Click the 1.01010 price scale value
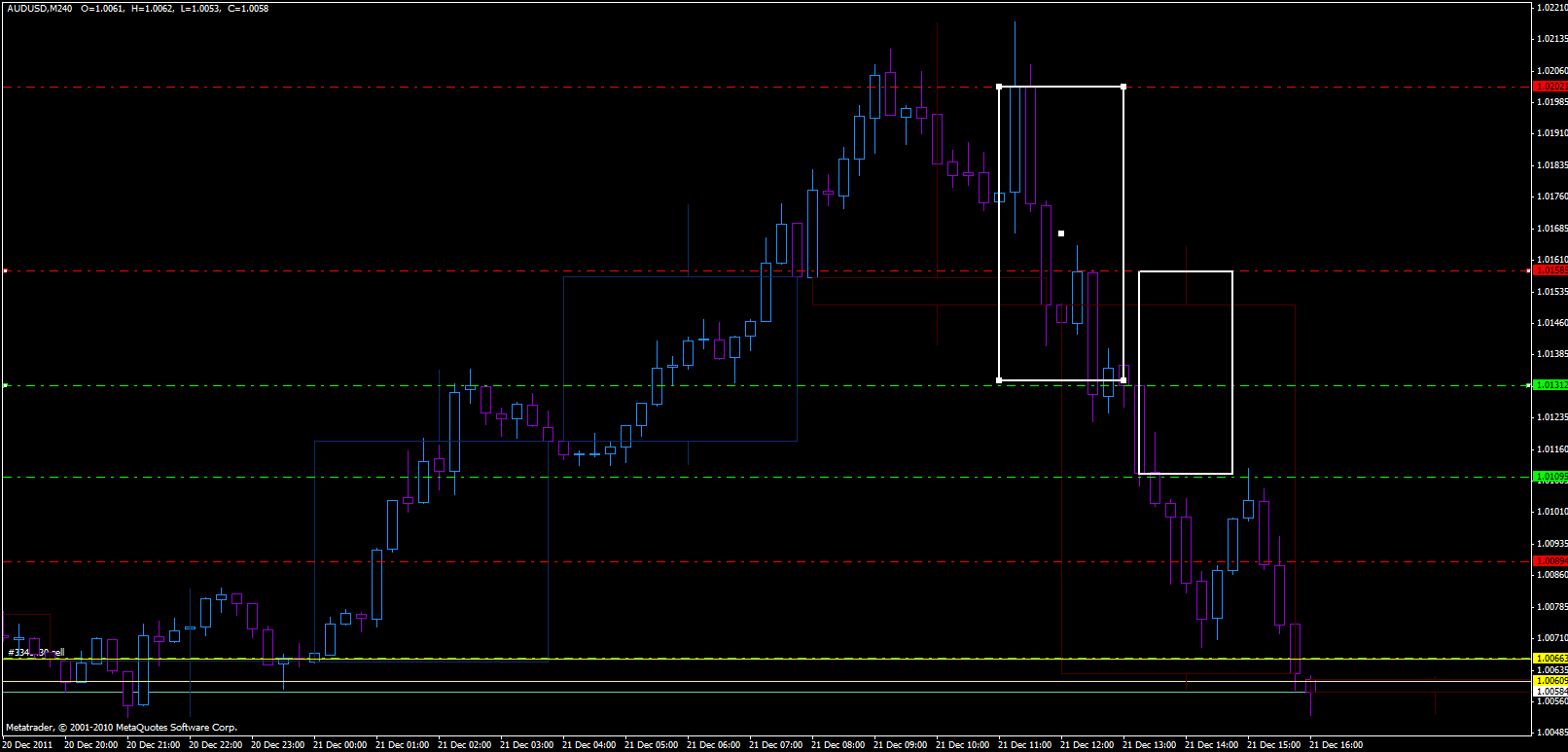 point(1551,512)
